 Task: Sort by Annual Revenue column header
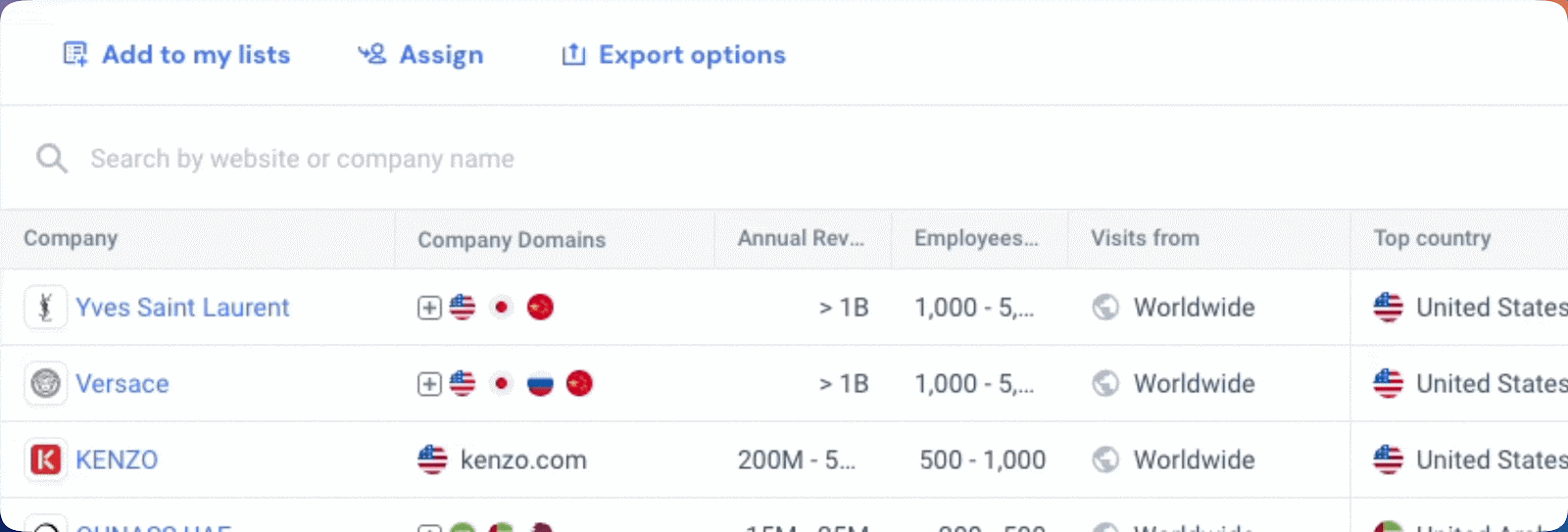point(801,238)
